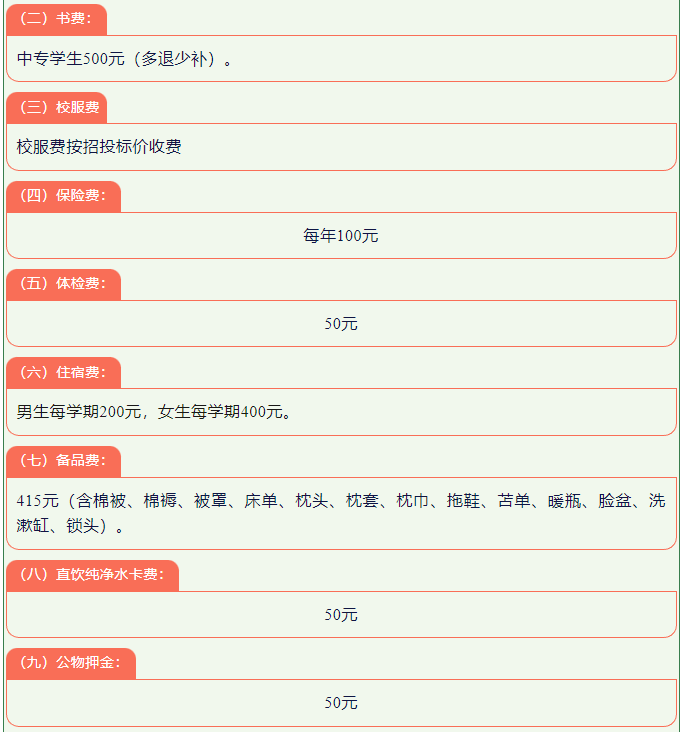Click the （九）公物押金 section header

(71, 663)
